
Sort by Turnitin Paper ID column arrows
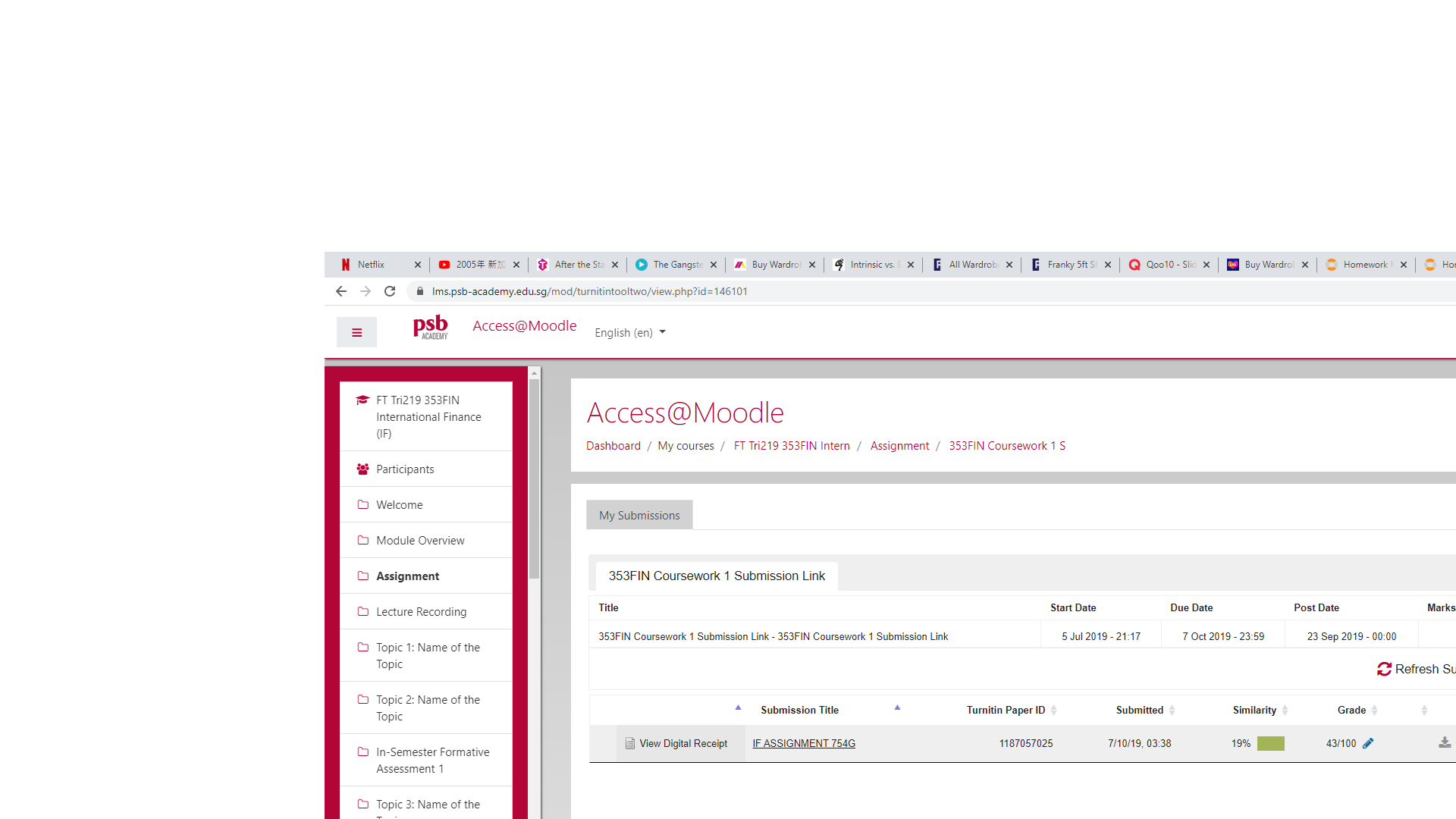point(1053,710)
